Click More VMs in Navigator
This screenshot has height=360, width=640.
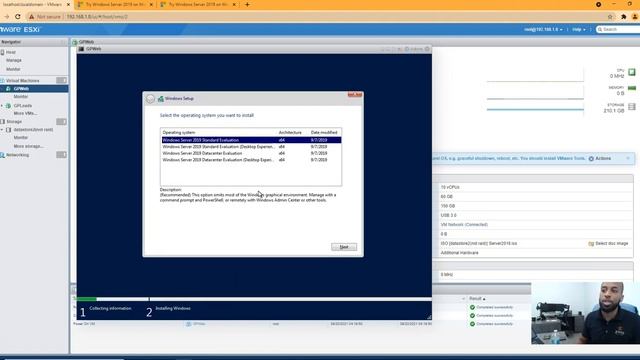(25, 113)
